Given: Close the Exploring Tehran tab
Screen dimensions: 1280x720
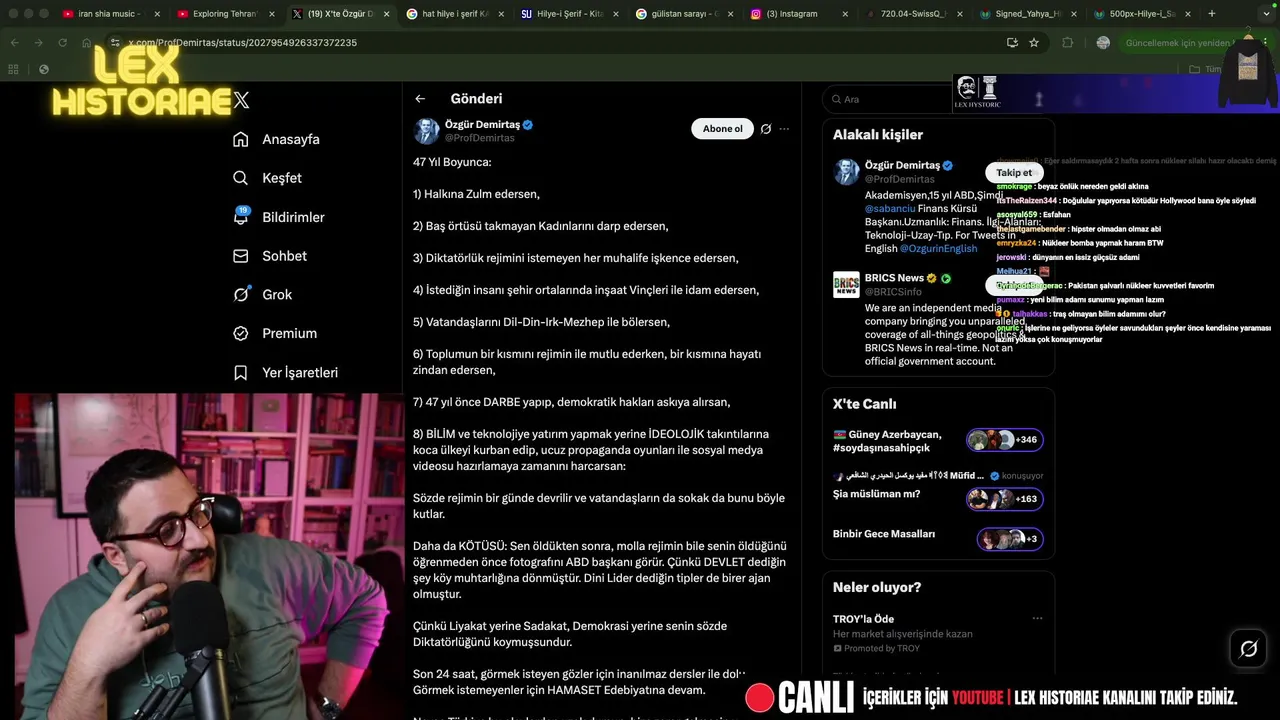Looking at the screenshot, I should click(272, 14).
